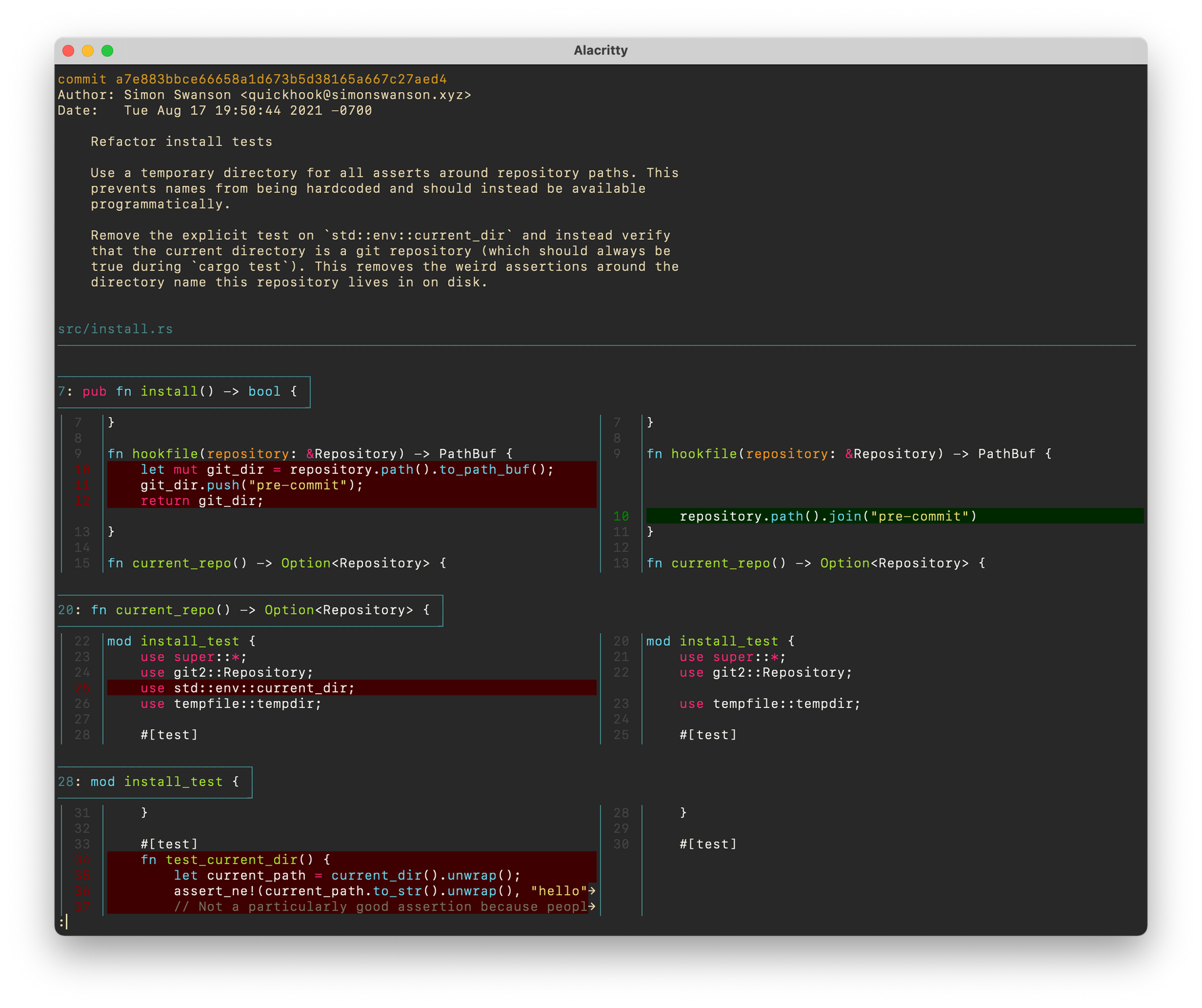
Task: Click right pane 'use super::*;' line 21
Action: point(733,657)
